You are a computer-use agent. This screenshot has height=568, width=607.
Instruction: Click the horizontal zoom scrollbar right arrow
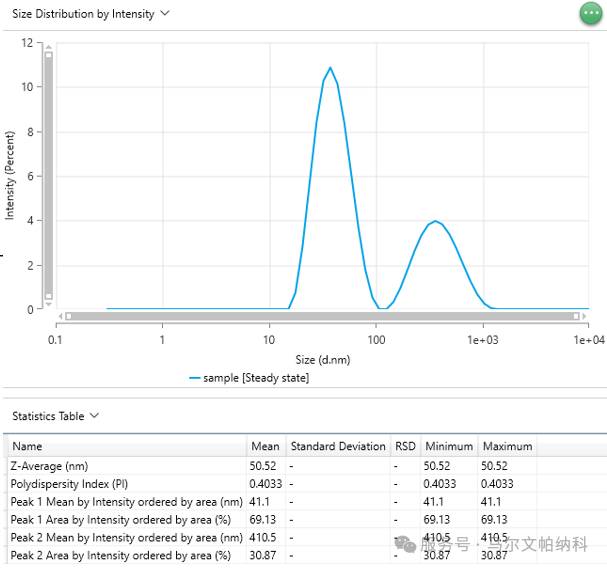584,316
